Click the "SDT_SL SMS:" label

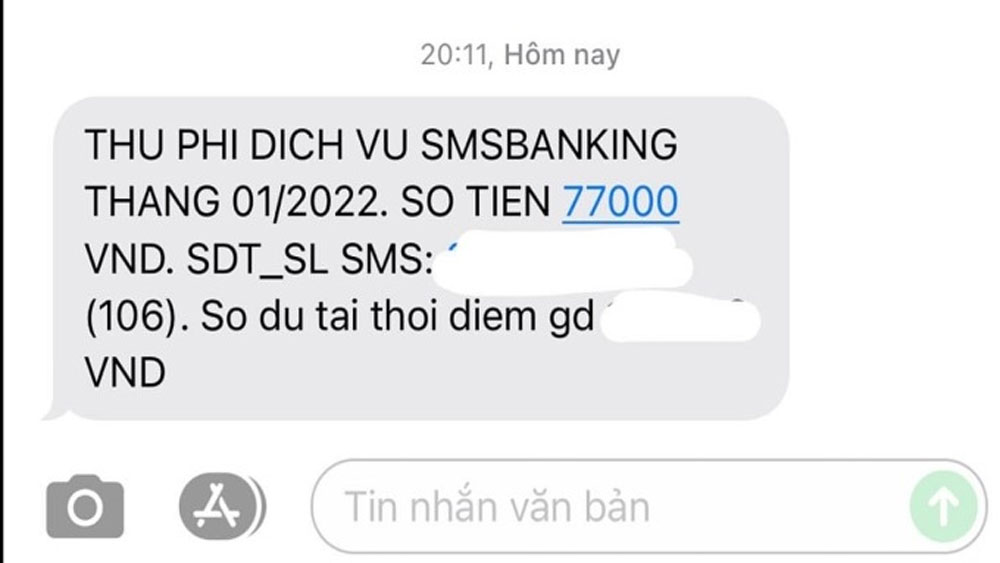point(310,260)
